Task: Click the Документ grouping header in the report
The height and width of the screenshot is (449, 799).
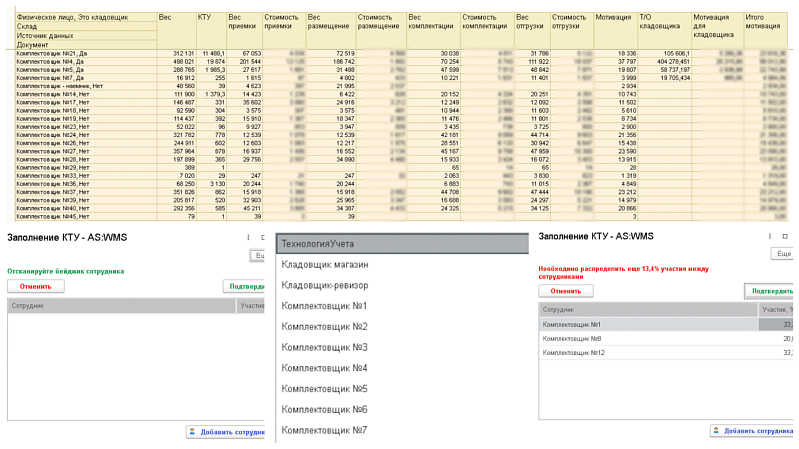Action: [86, 45]
